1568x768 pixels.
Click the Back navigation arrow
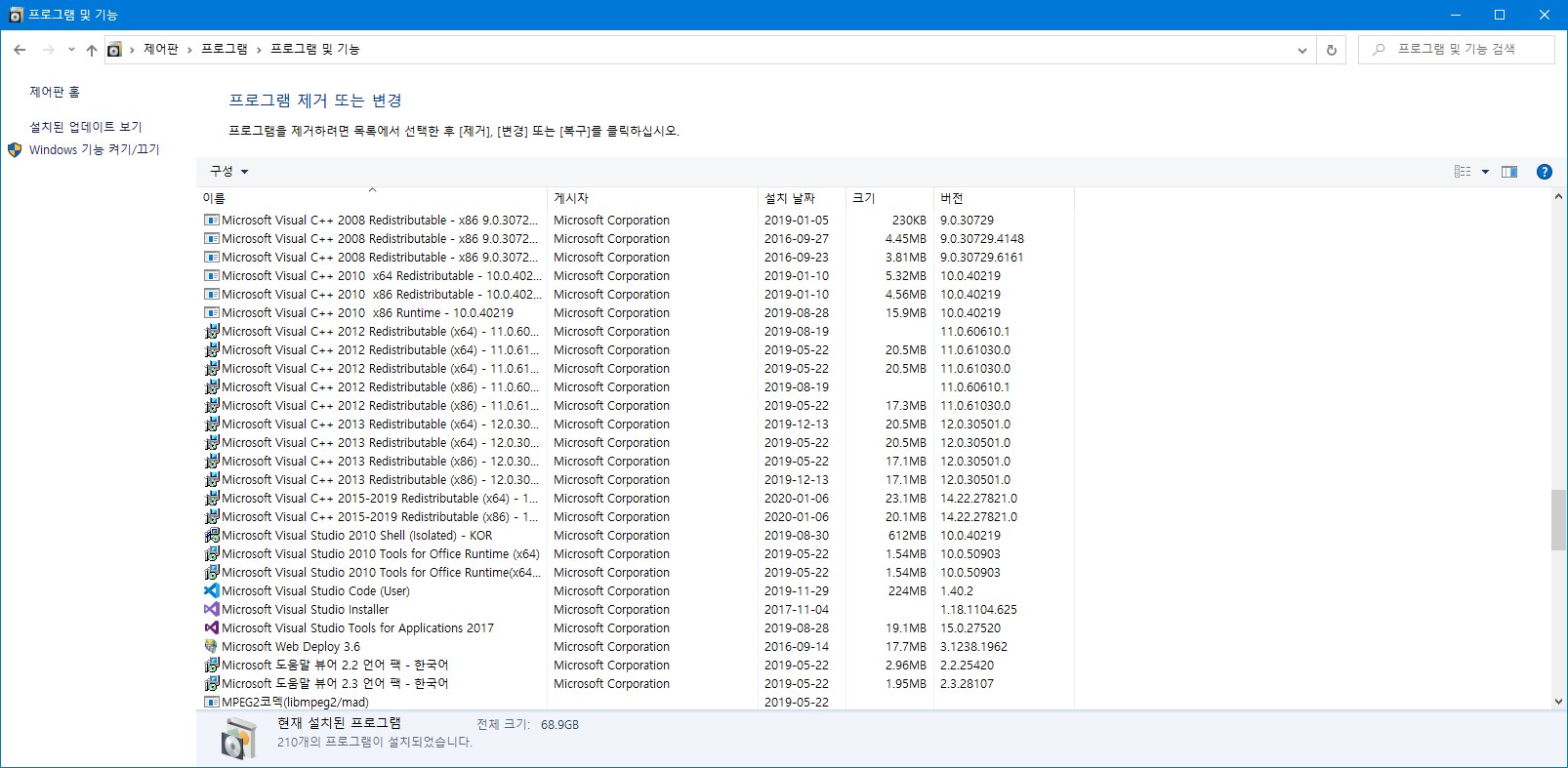[20, 50]
